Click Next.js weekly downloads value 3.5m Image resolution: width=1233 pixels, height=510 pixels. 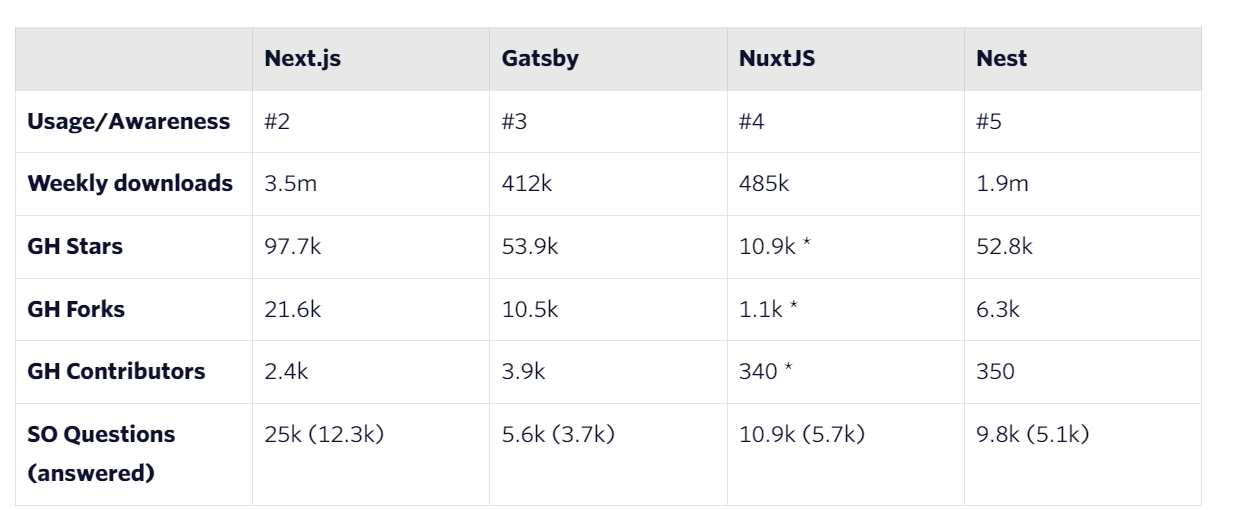pyautogui.click(x=288, y=184)
